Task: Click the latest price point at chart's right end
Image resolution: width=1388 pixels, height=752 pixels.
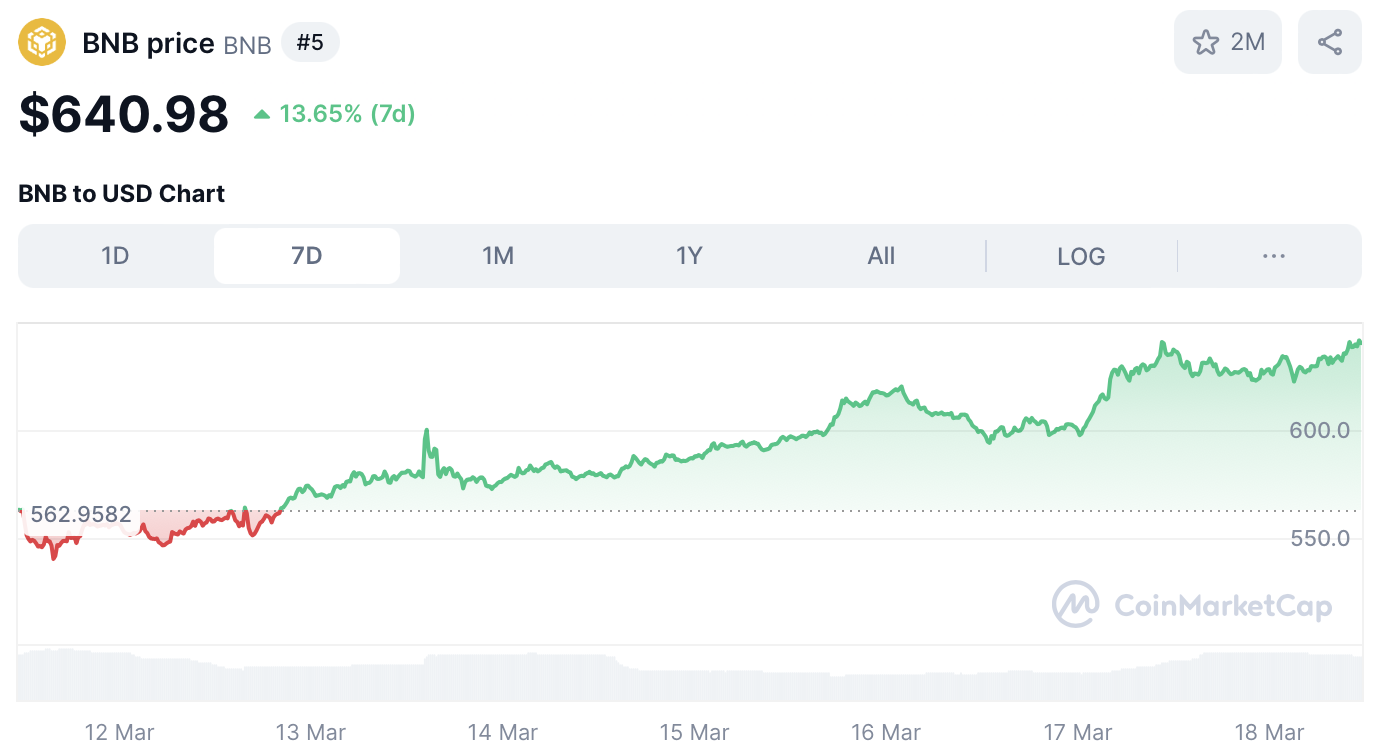Action: click(1360, 343)
